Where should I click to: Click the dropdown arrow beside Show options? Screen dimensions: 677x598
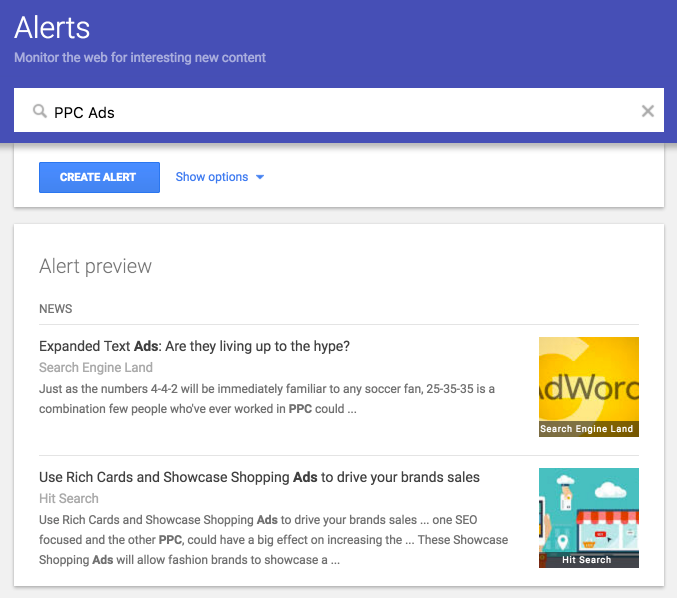click(x=260, y=177)
